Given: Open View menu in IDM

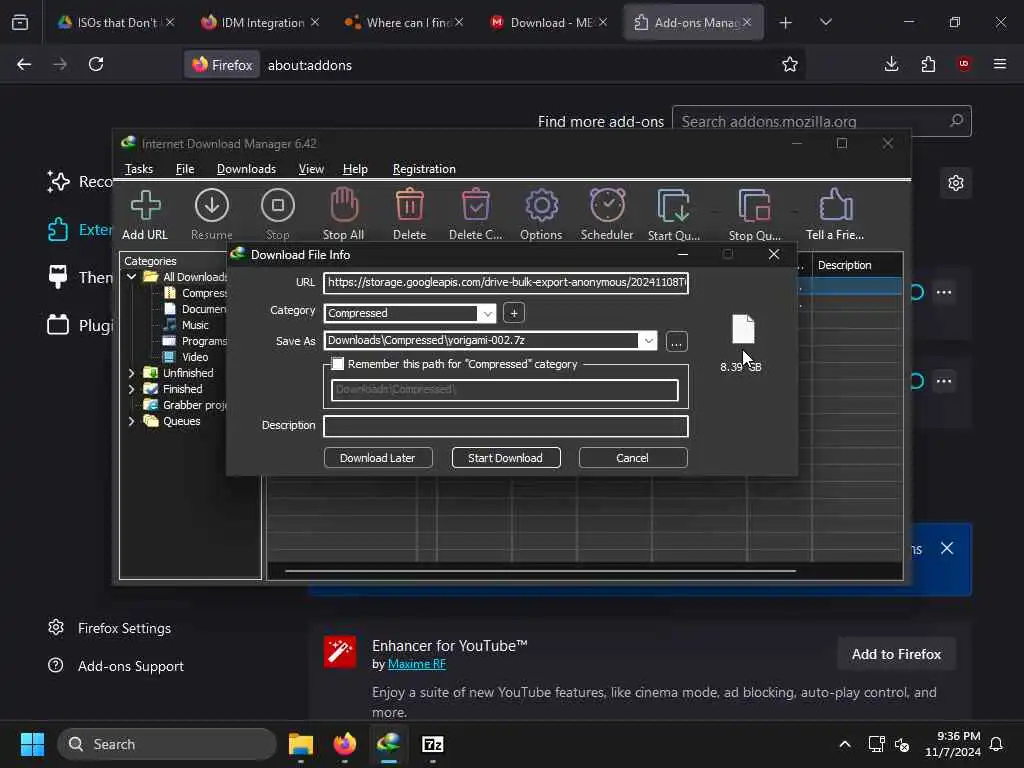Looking at the screenshot, I should click(x=311, y=169).
